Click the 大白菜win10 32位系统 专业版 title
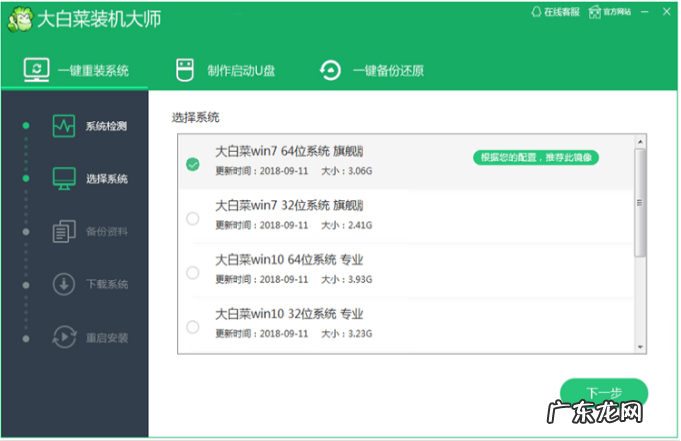 tap(289, 314)
